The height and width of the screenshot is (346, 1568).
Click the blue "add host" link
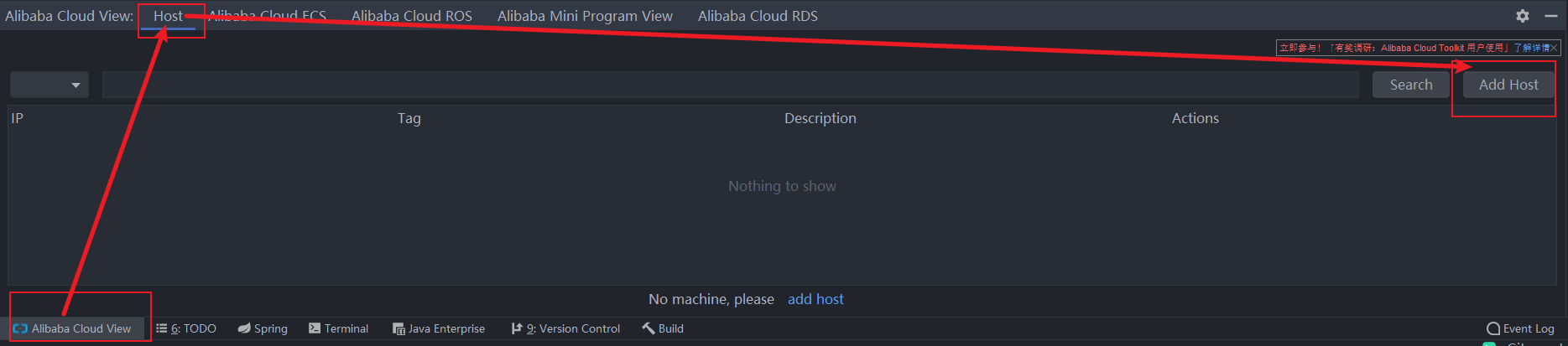click(815, 299)
